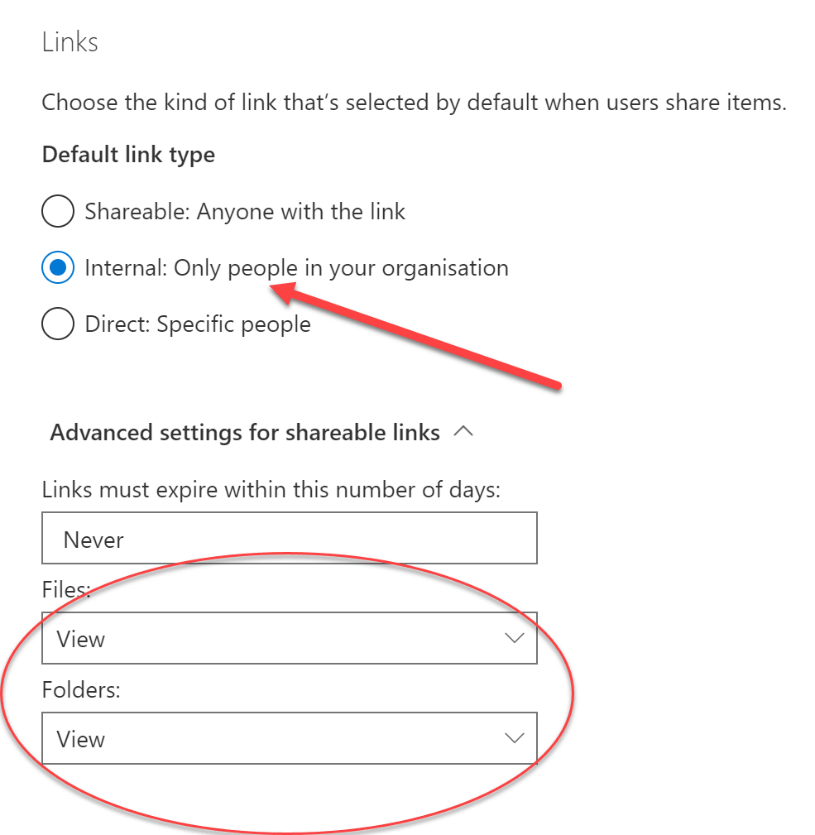Click the 'Choose the kind of link' description
Screen dimensions: 815x835
tap(414, 102)
